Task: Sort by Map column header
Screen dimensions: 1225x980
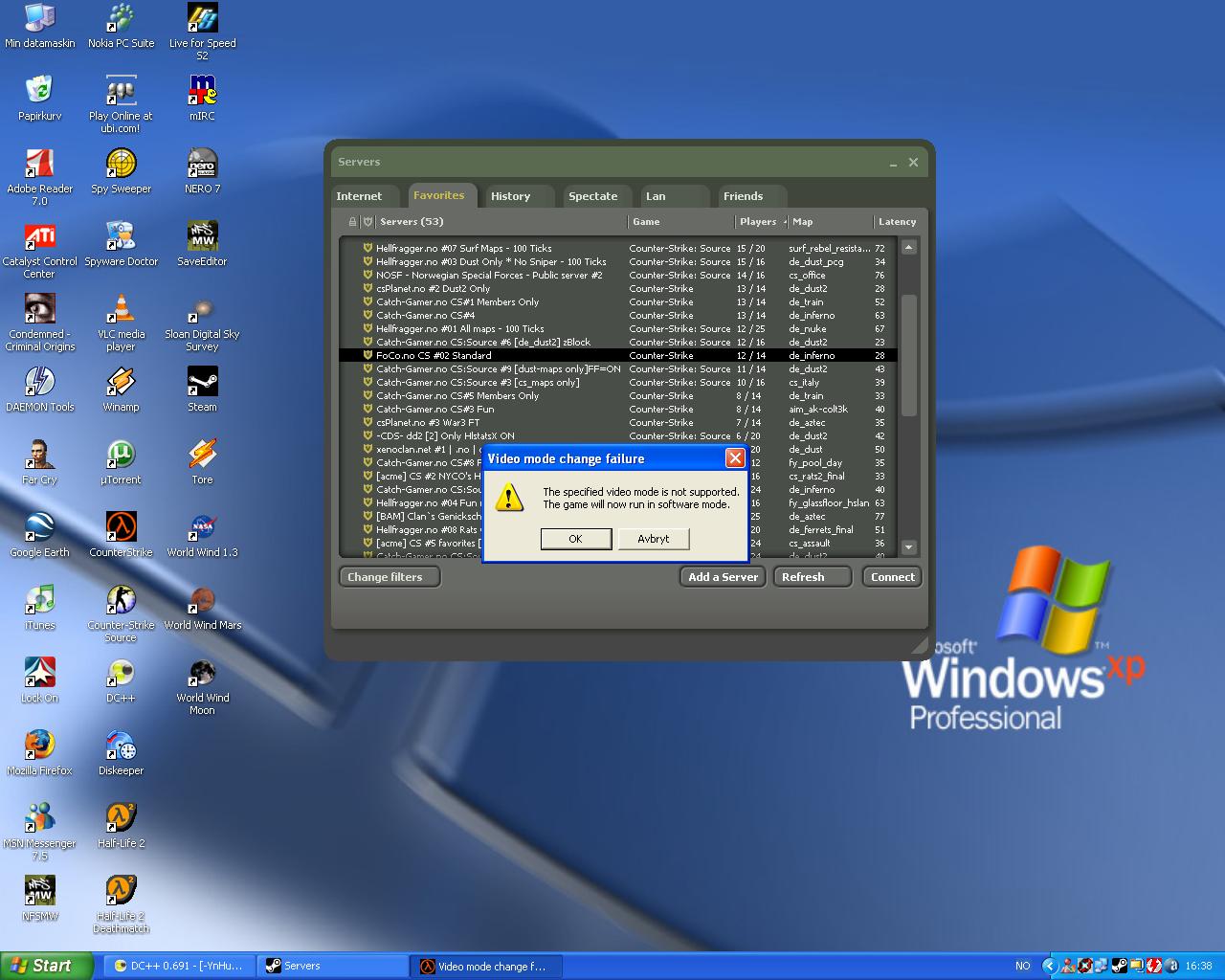Action: tap(831, 222)
